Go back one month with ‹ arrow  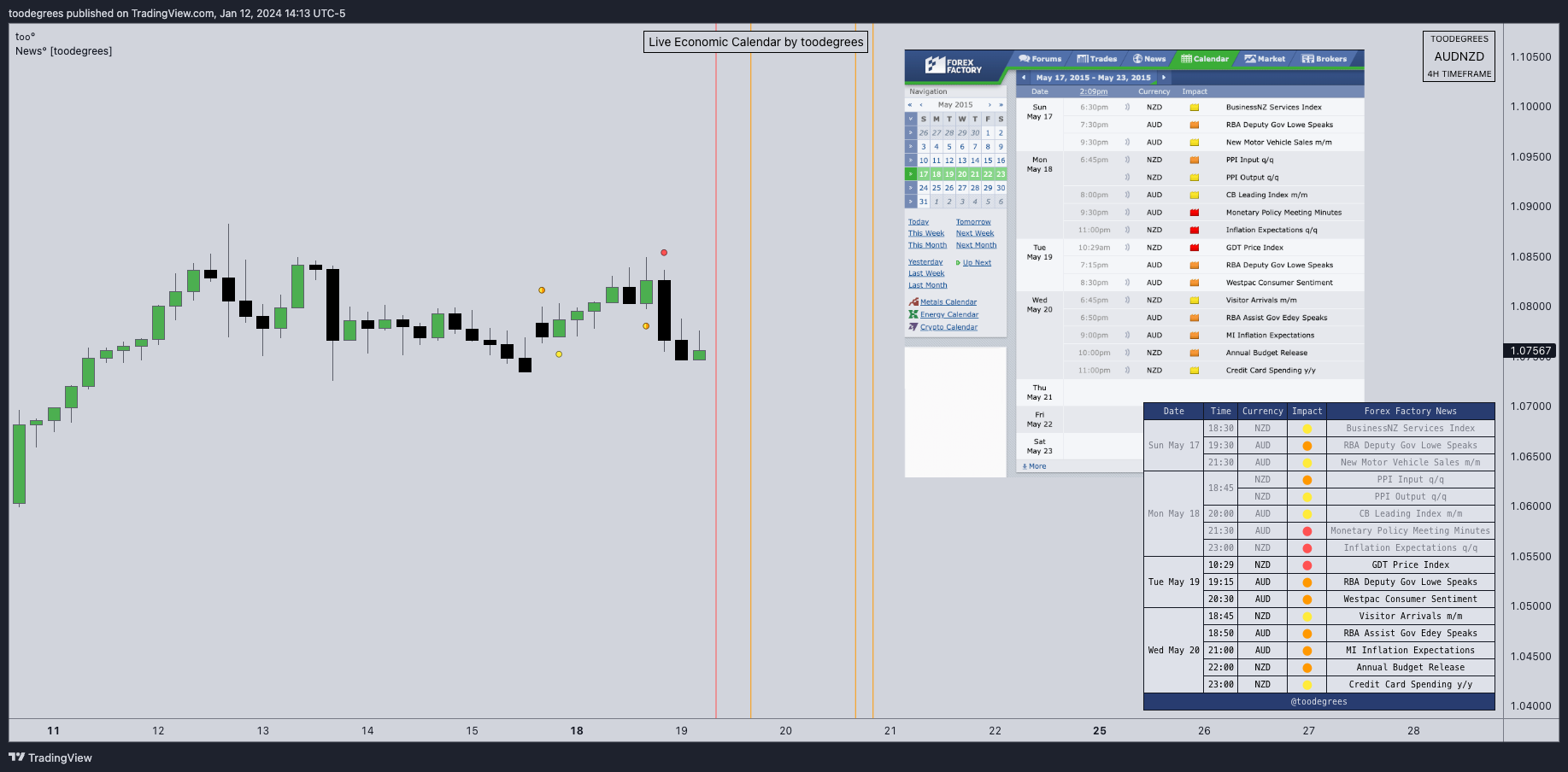(x=921, y=105)
